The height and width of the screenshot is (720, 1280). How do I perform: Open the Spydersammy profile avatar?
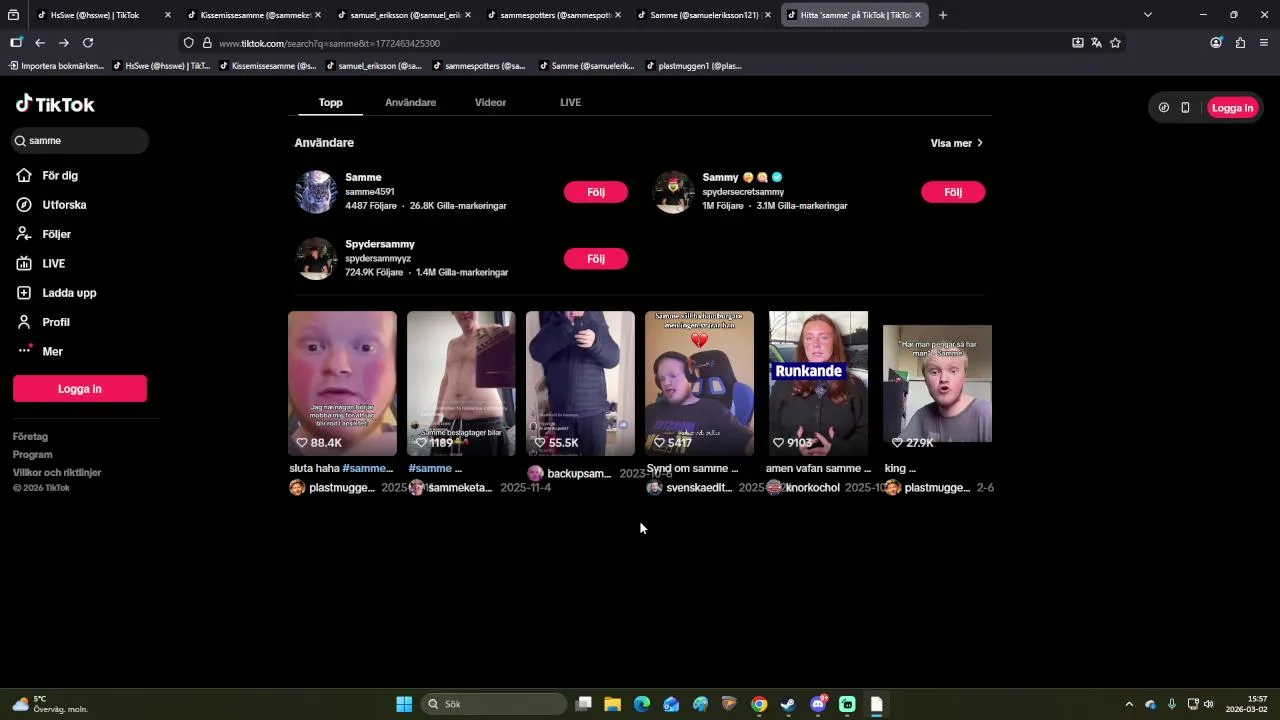coord(316,258)
